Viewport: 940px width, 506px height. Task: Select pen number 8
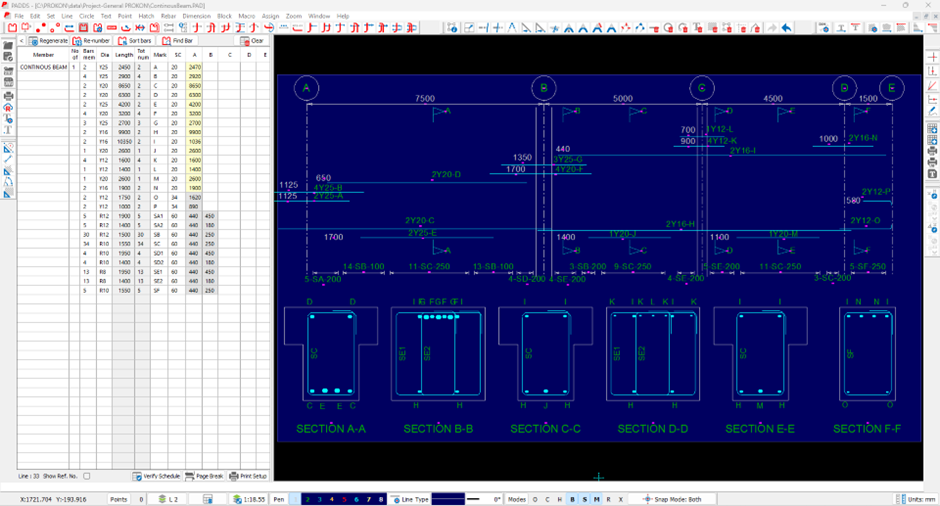tap(381, 499)
